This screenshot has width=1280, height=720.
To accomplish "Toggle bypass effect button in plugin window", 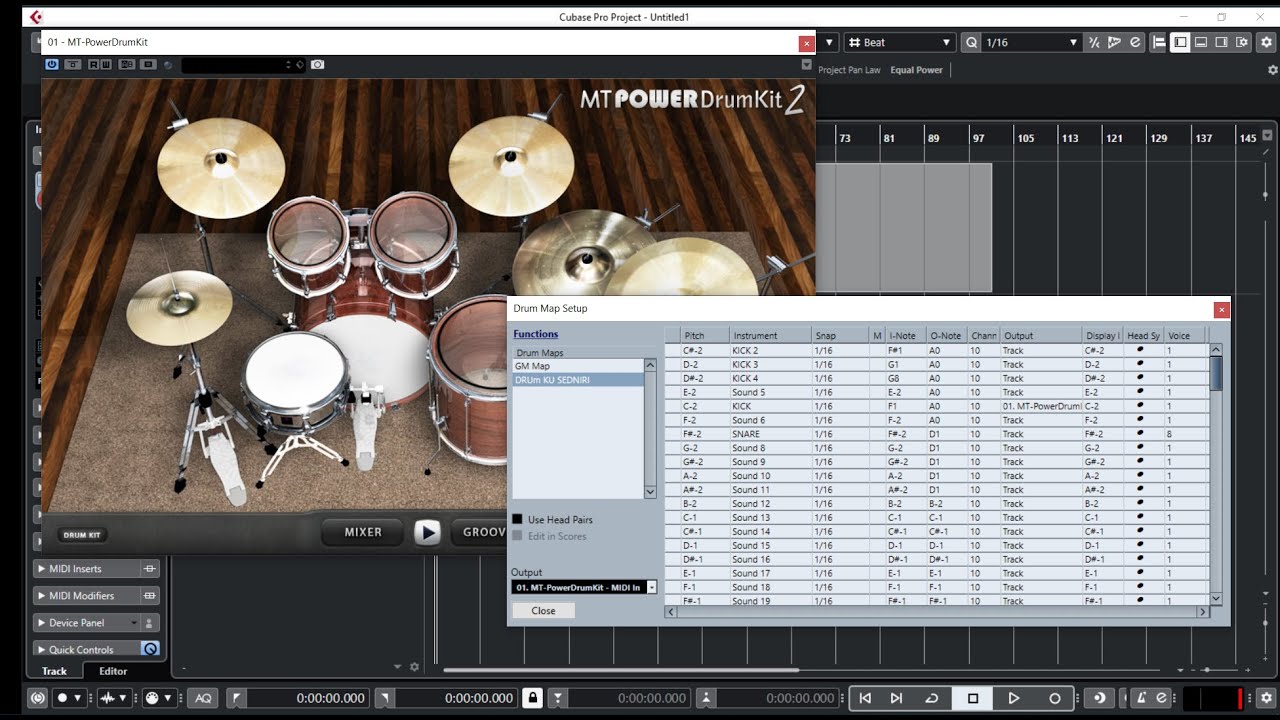I will point(73,64).
